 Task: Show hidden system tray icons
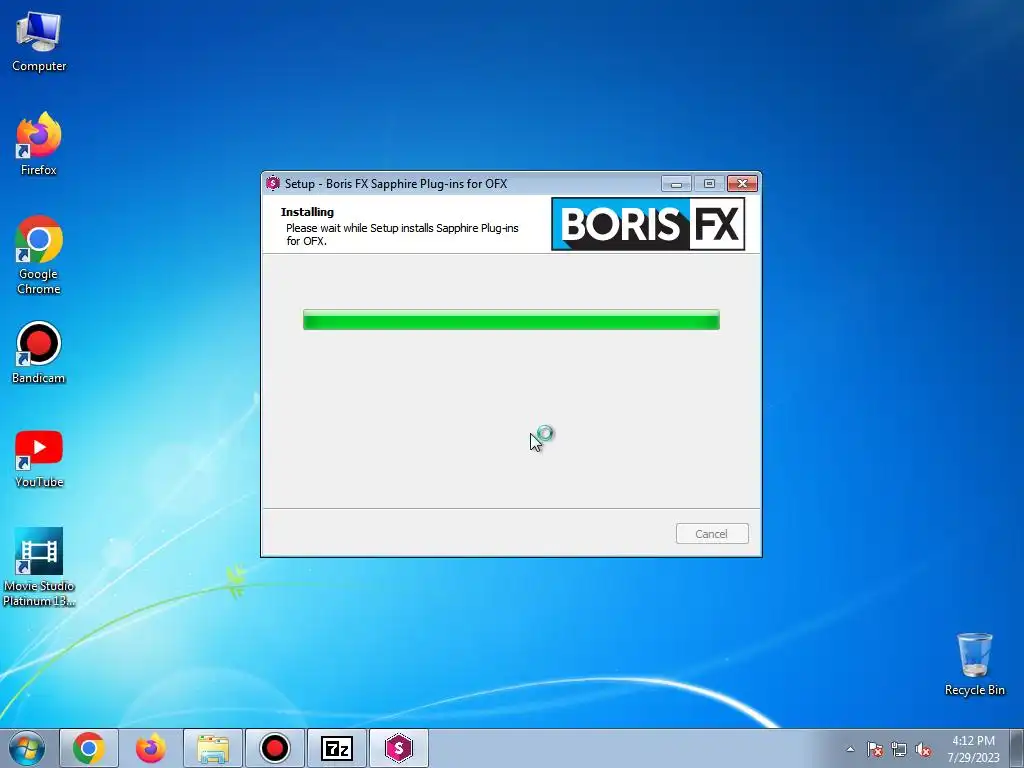tap(850, 749)
